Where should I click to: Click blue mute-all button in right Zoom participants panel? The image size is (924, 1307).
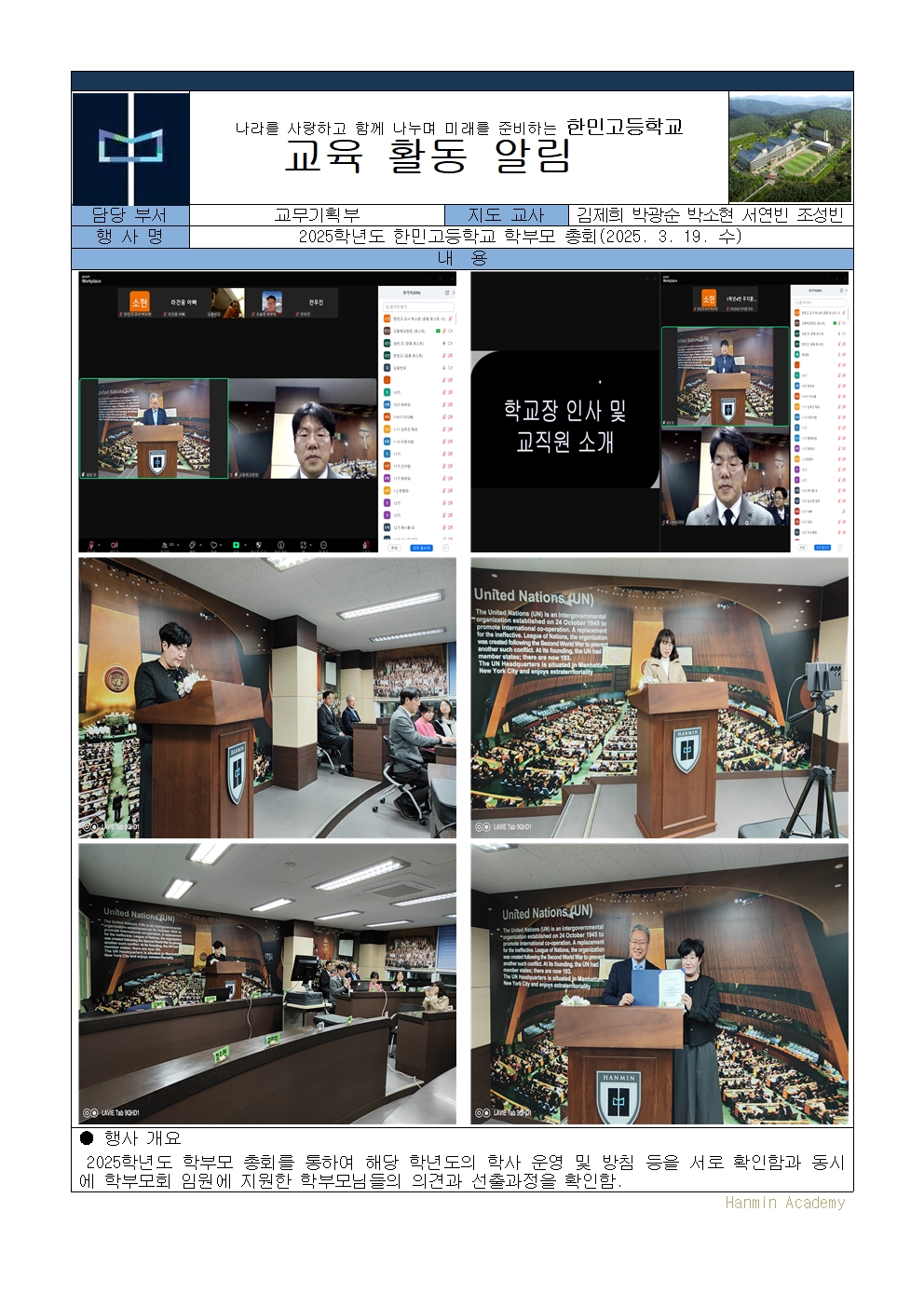tap(822, 547)
